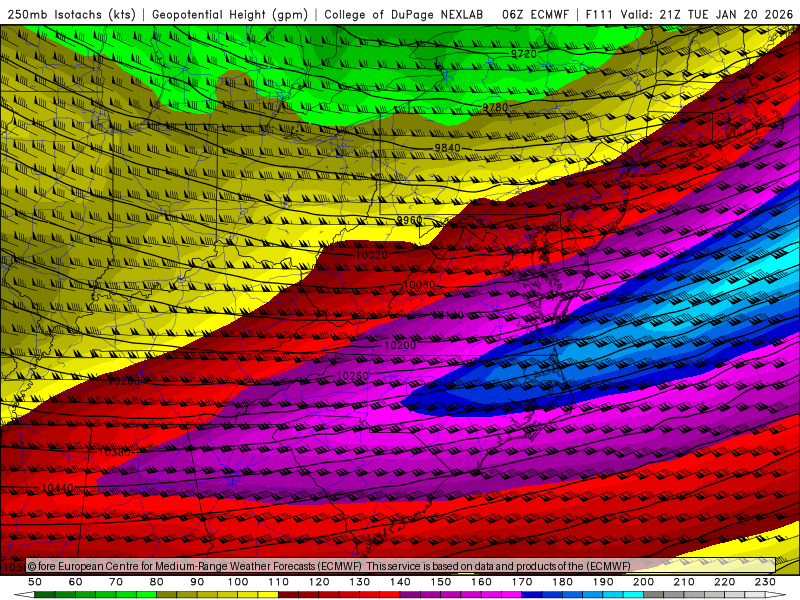Click the '06Z ECMWF' model run label
Viewport: 800px width, 600px height.
(535, 14)
